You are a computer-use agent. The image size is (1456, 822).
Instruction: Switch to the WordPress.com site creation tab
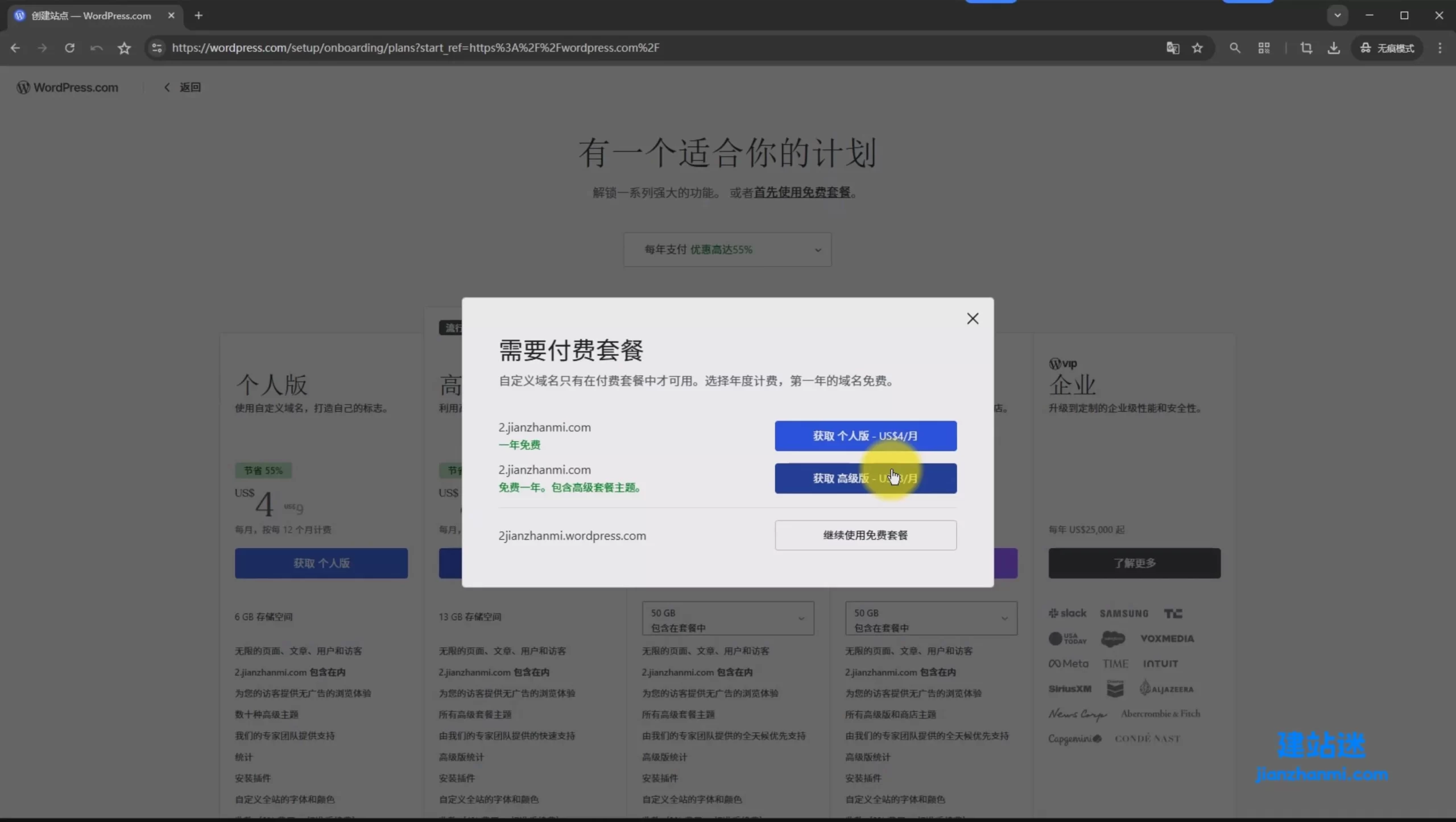coord(91,15)
